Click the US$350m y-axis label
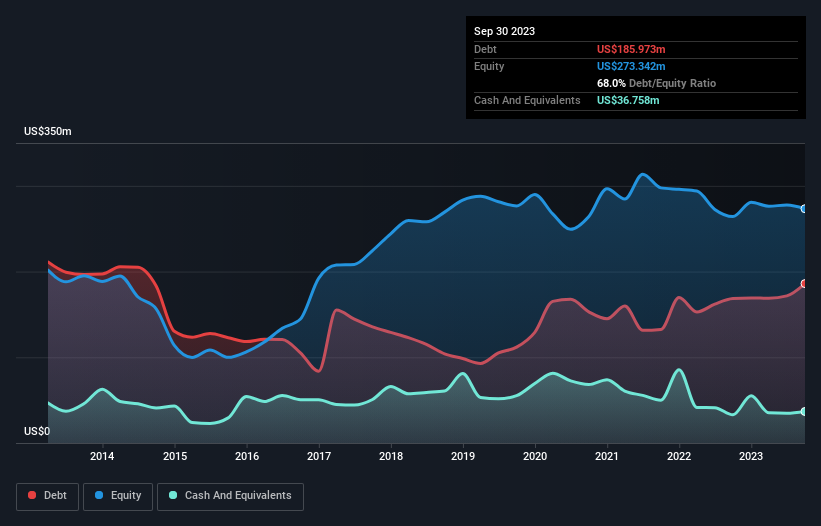This screenshot has width=821, height=526. 48,131
